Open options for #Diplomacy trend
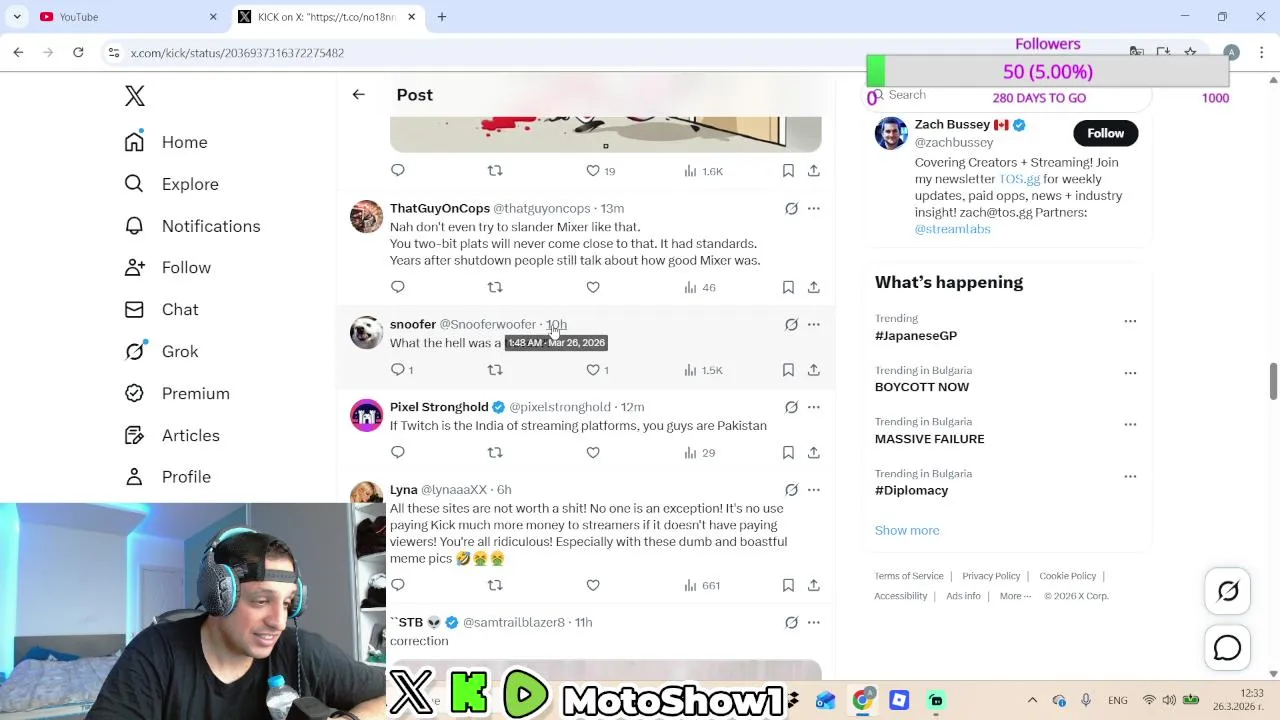The height and width of the screenshot is (720, 1280). [1130, 476]
